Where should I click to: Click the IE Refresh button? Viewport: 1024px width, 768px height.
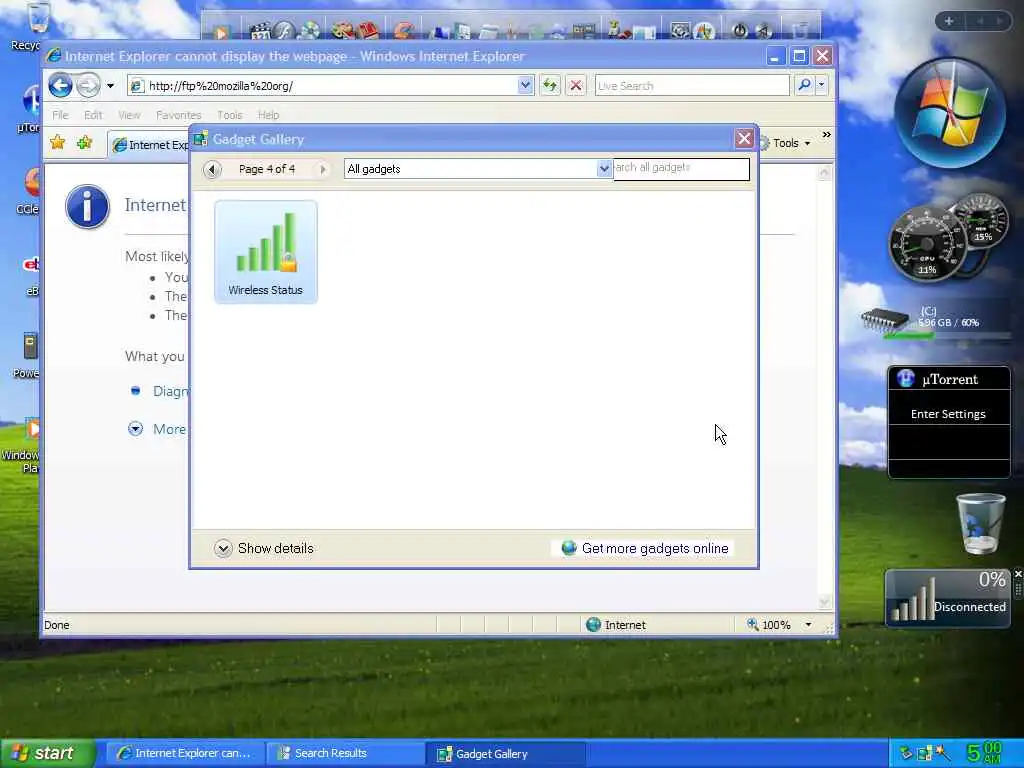click(x=550, y=86)
